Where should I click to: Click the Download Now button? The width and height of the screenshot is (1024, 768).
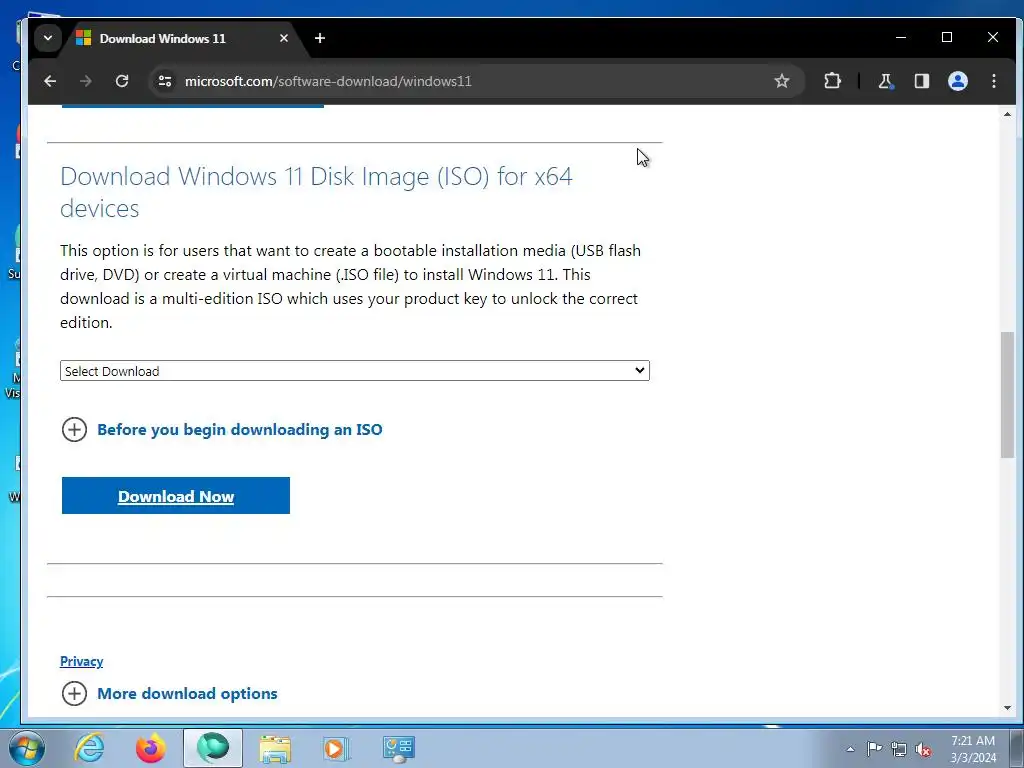point(176,496)
